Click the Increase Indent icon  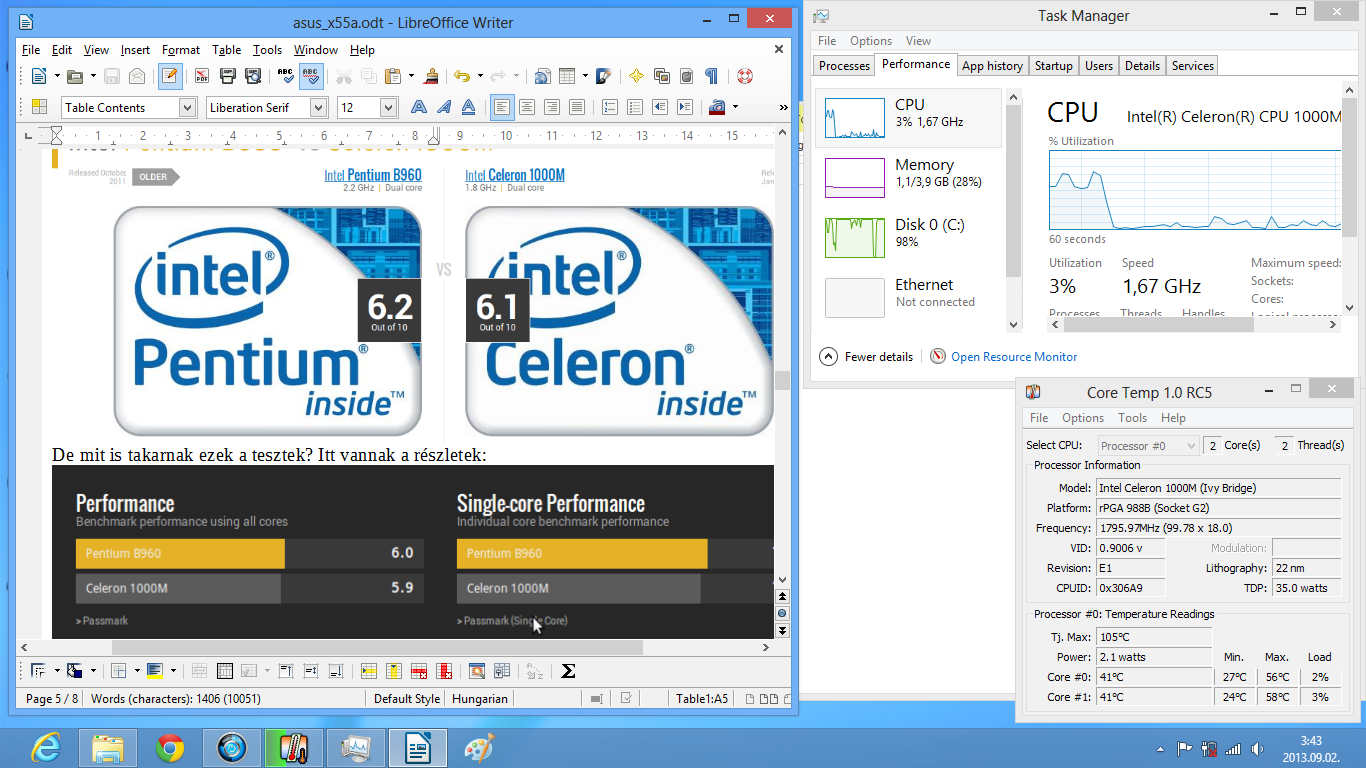(685, 107)
